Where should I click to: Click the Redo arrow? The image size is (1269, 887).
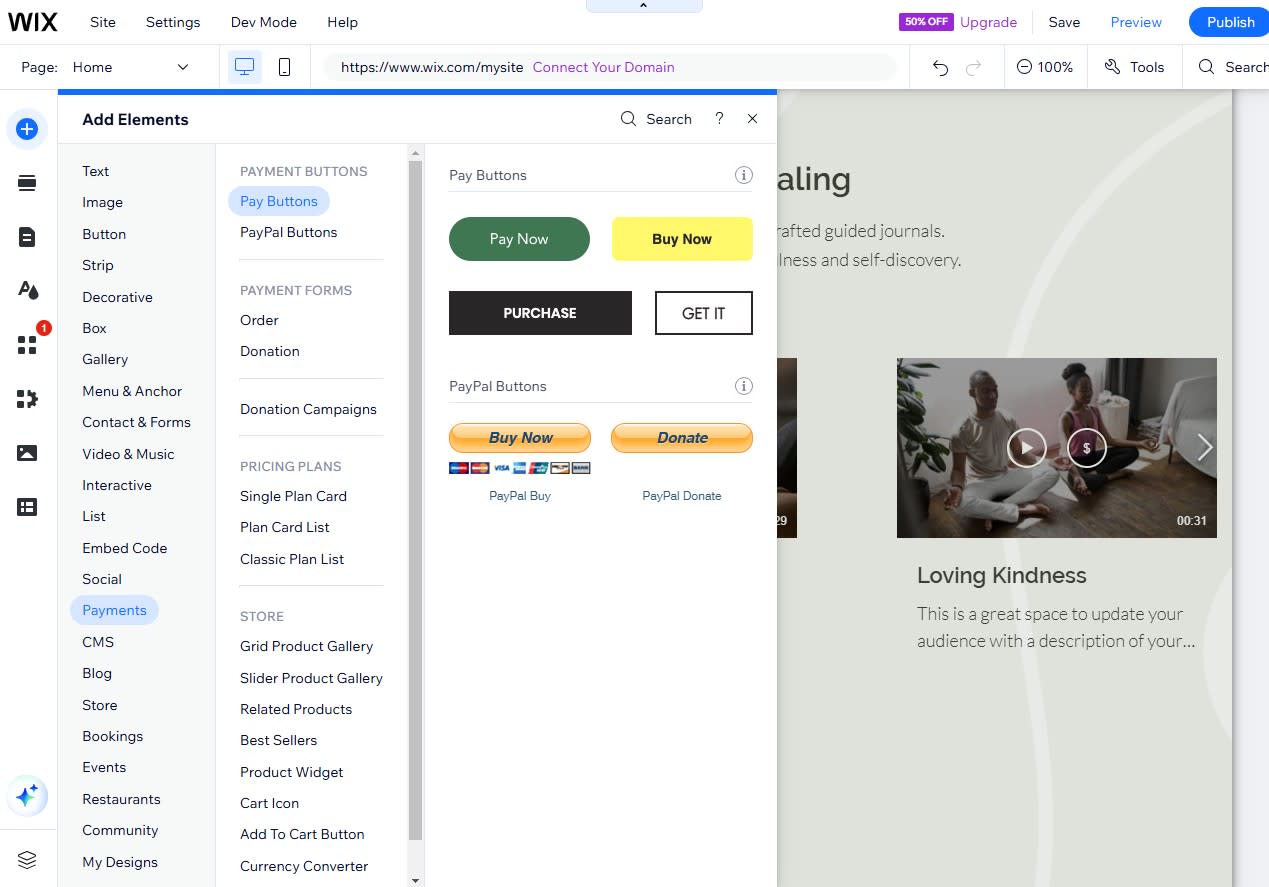pyautogui.click(x=973, y=67)
